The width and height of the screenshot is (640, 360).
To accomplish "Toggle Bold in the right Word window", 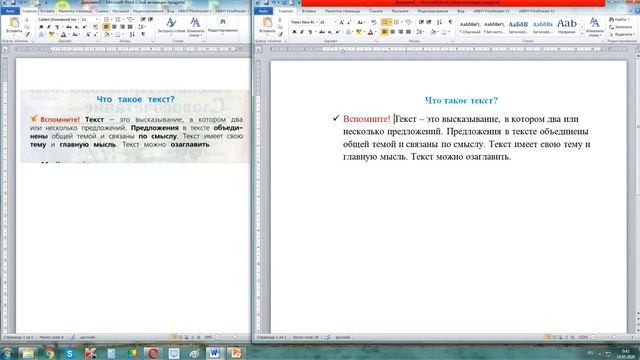I will tap(294, 32).
